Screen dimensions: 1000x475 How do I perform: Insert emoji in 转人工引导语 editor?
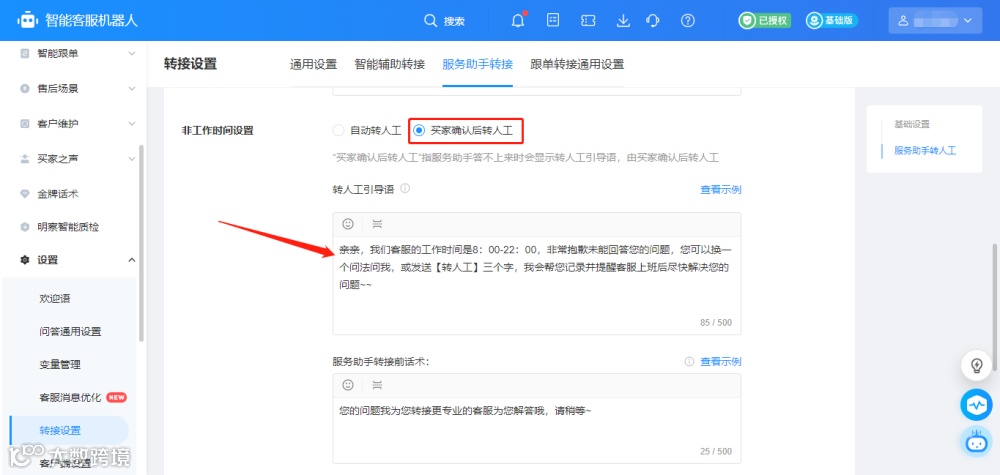348,224
